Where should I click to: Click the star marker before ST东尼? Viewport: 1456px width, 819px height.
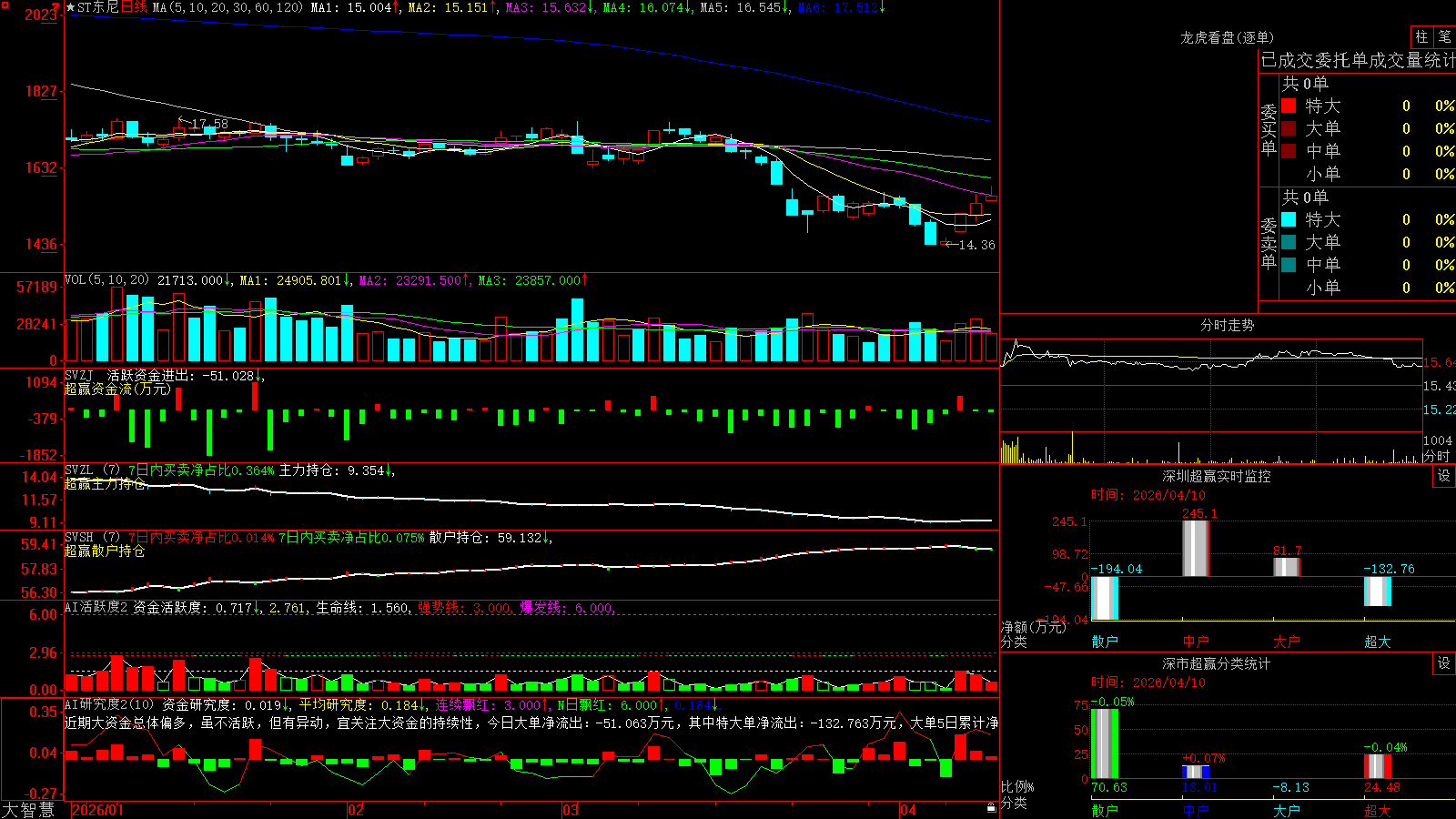(71, 7)
